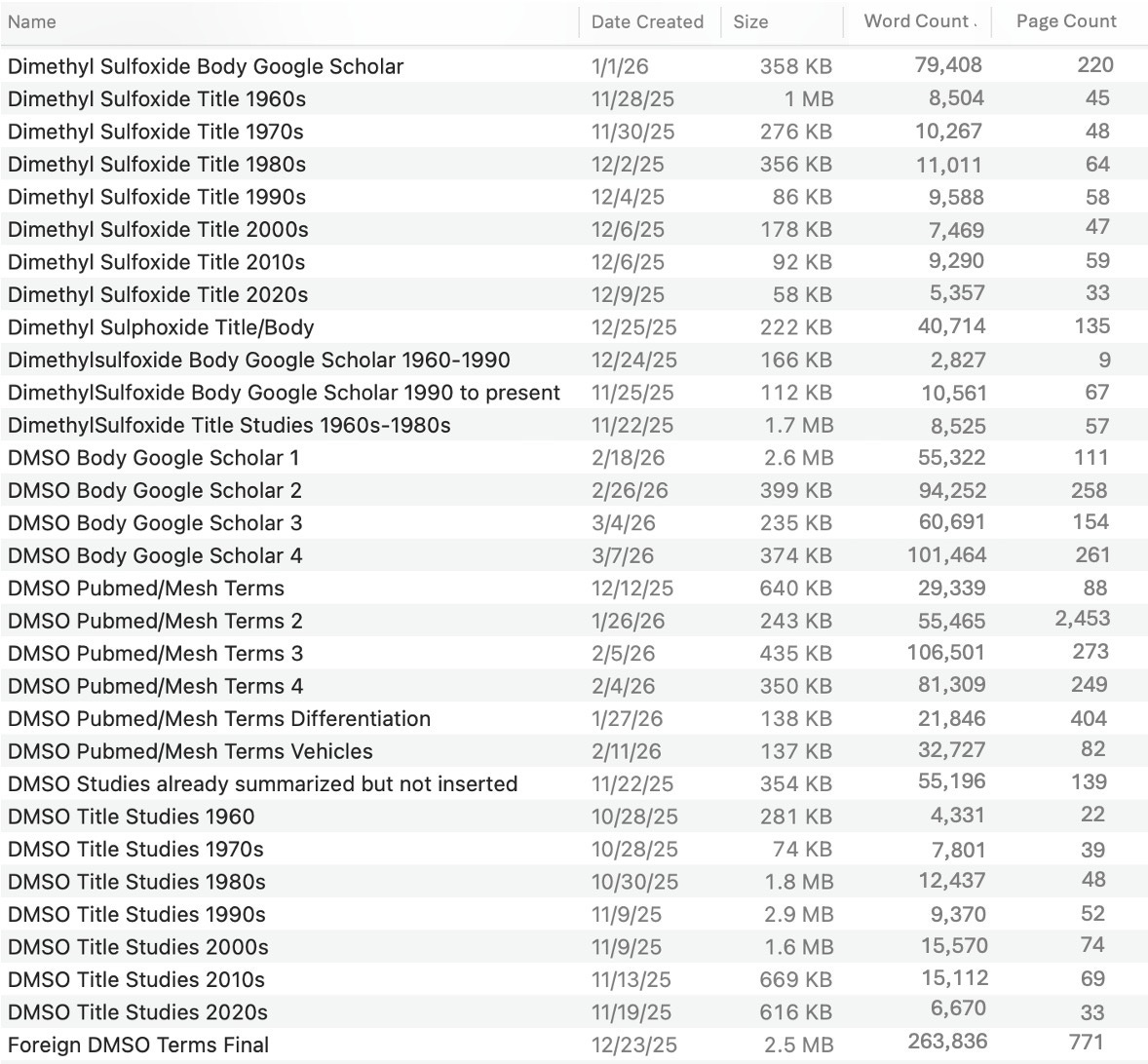This screenshot has height=1064, width=1148.
Task: Sort files by the Name column header
Action: click(32, 21)
